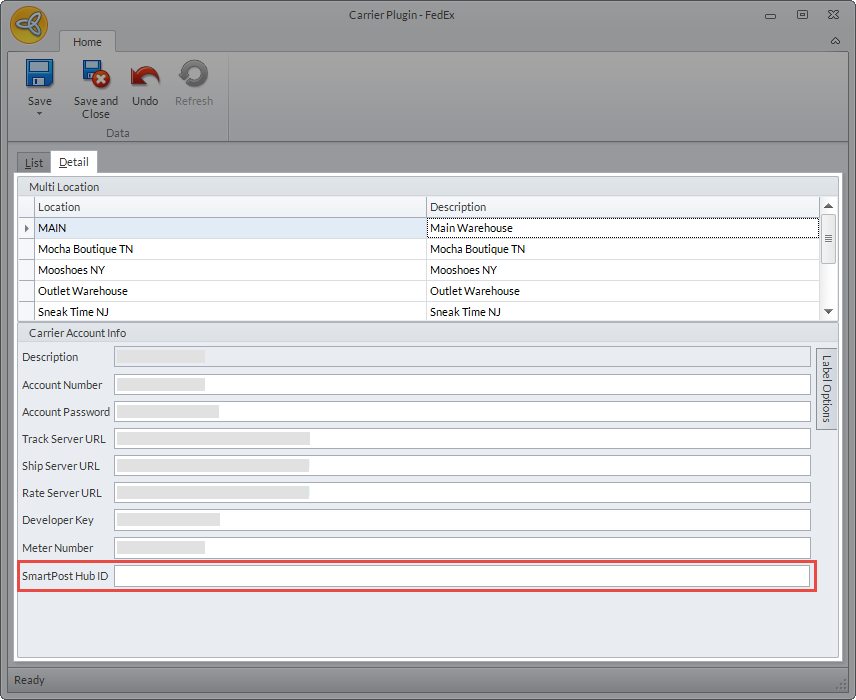Click the Undo arrow icon
This screenshot has height=700, width=856.
145,76
